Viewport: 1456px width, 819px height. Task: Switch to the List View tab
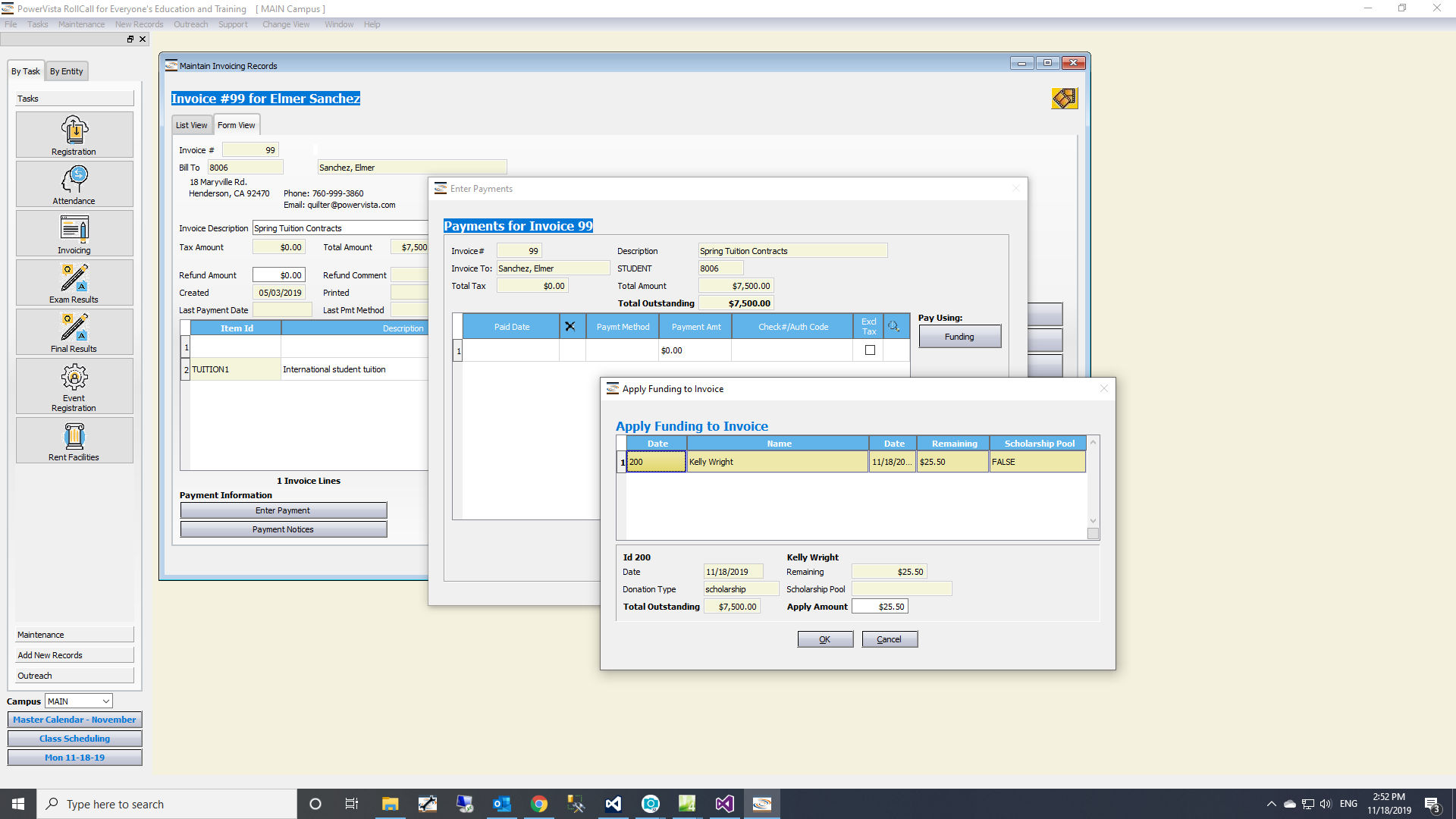191,125
